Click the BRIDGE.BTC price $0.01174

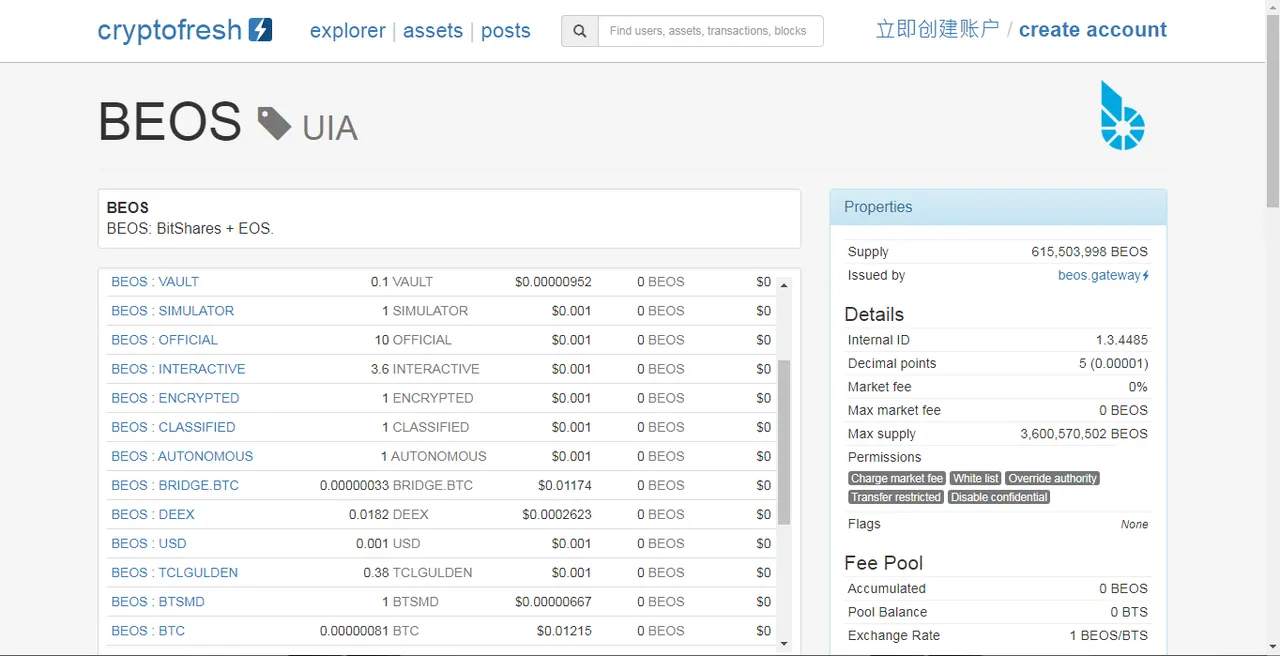point(564,485)
